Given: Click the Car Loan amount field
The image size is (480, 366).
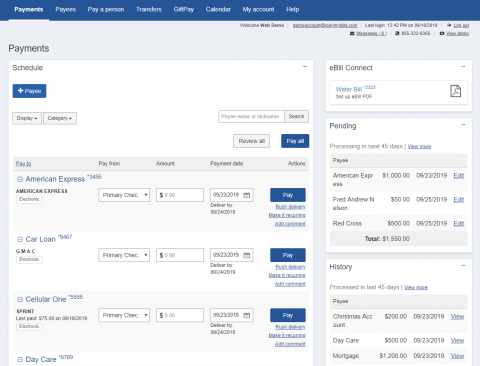Looking at the screenshot, I should click(180, 255).
